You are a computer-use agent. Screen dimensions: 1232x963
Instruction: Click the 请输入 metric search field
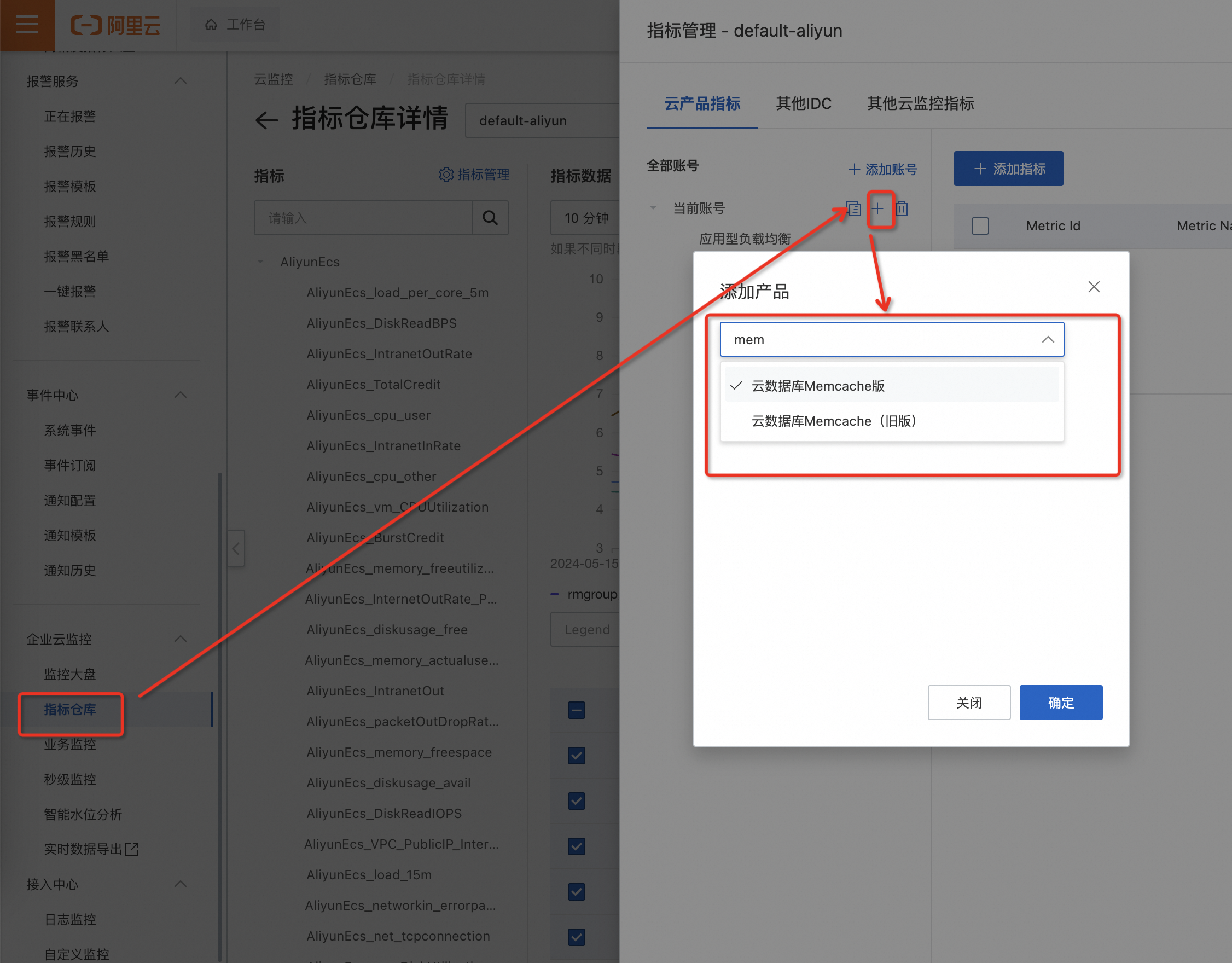point(363,218)
